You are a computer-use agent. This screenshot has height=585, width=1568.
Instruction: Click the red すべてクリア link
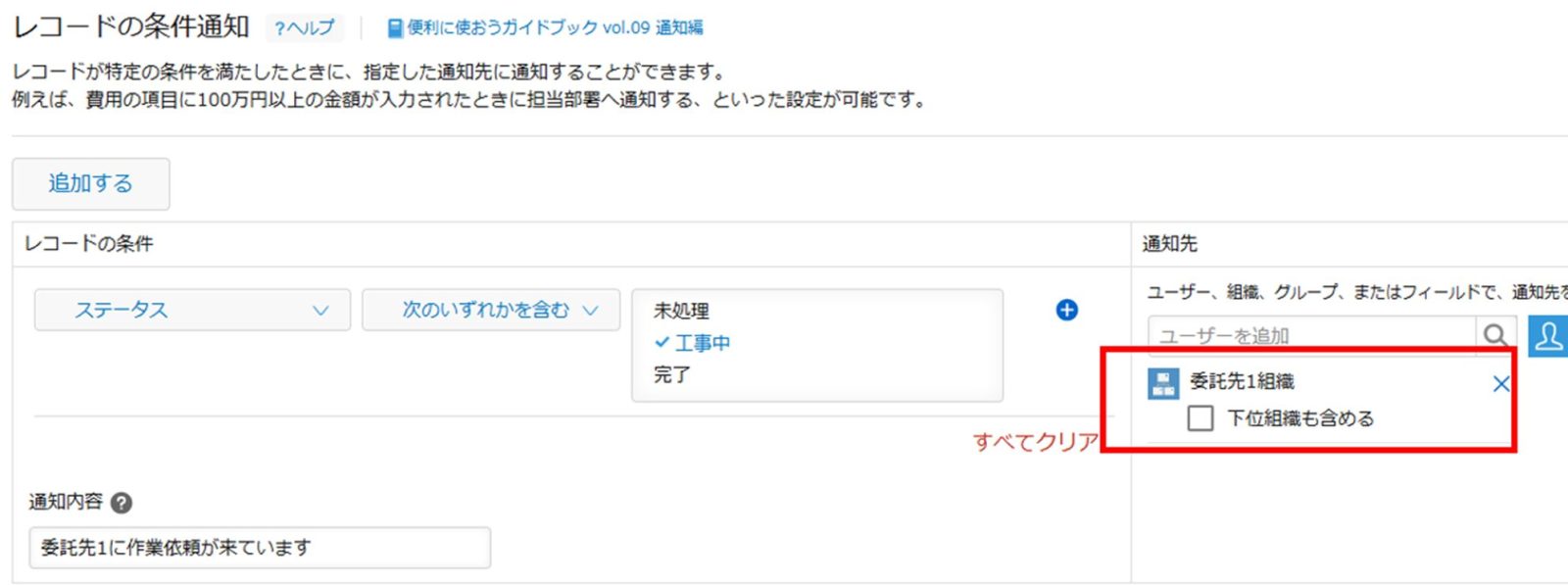(1036, 442)
